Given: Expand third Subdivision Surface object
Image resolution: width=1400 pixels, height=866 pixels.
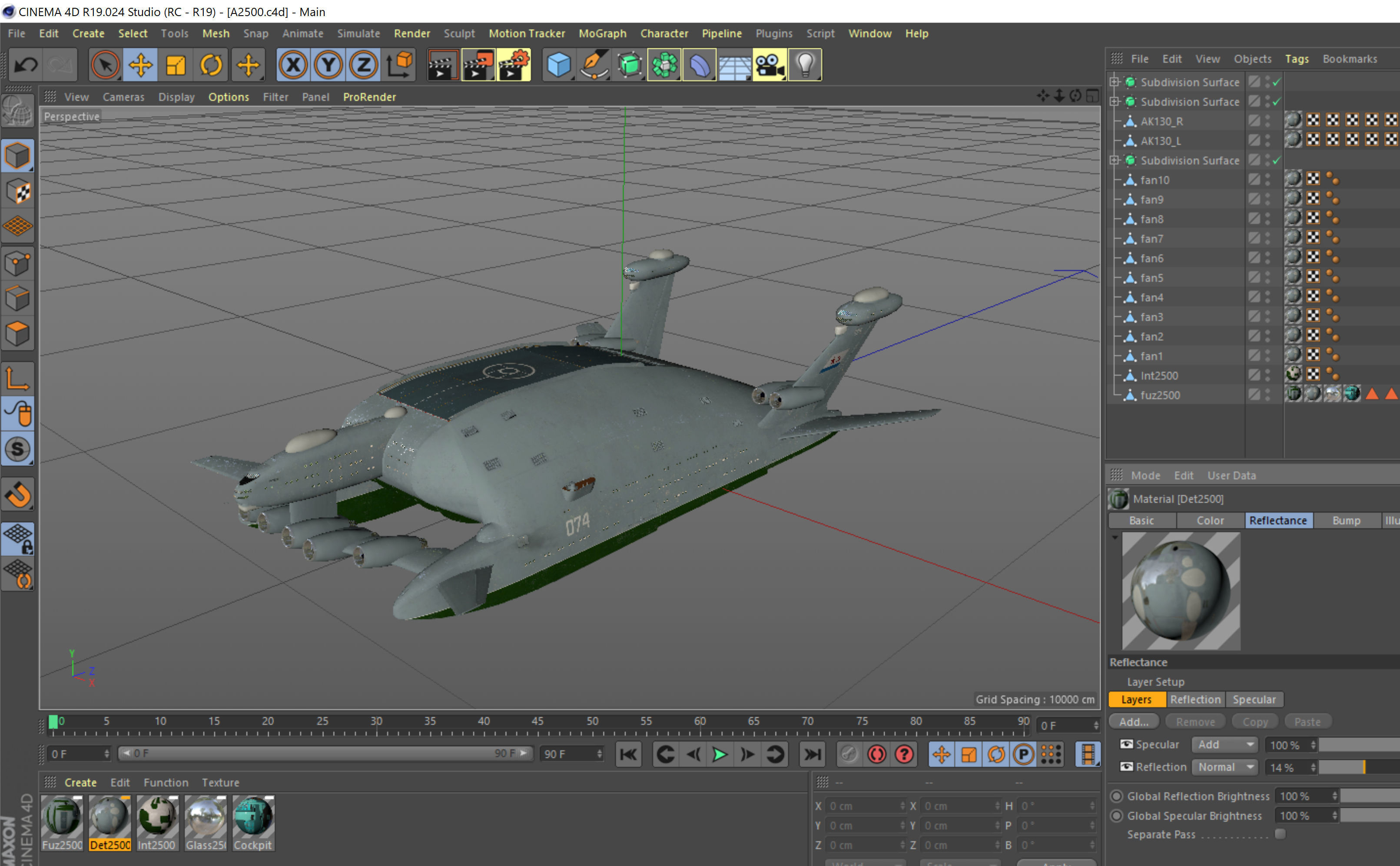Looking at the screenshot, I should 1114,160.
